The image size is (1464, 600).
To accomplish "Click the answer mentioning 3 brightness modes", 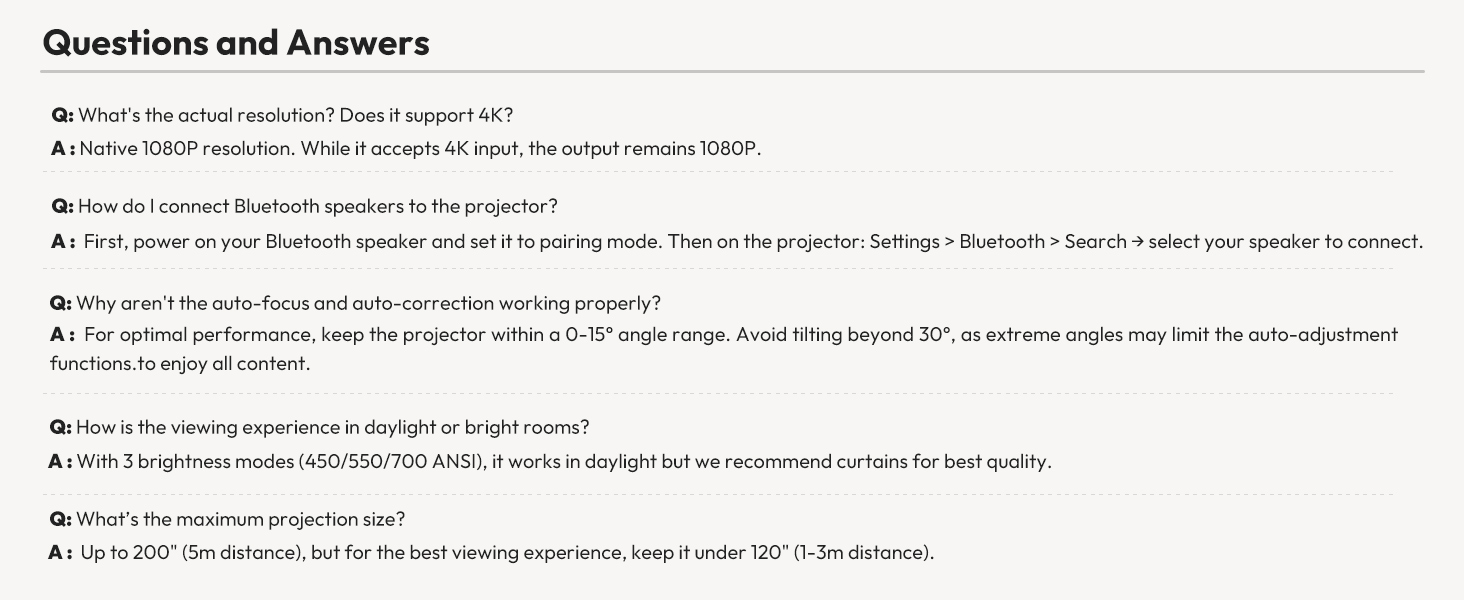I will click(x=564, y=461).
